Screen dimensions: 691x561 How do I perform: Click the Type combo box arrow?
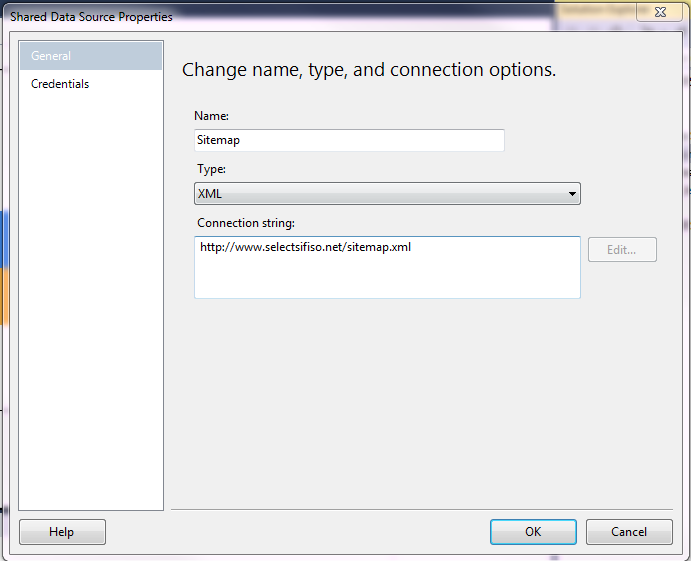coord(572,194)
